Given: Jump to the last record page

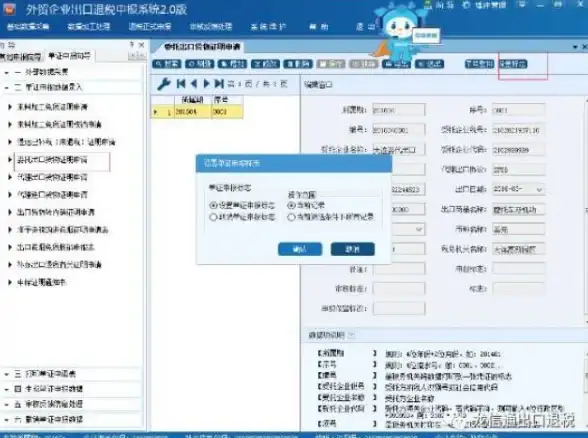Looking at the screenshot, I should click(x=219, y=84).
